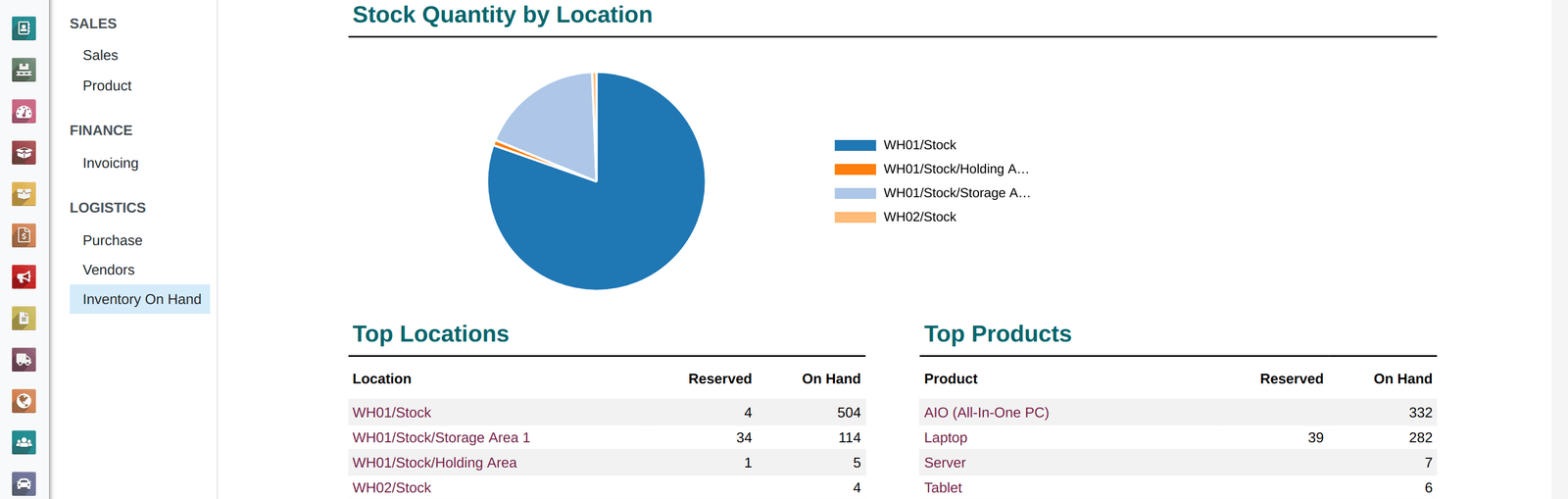
Task: Click Reserved value 34 in locations
Action: pos(744,438)
